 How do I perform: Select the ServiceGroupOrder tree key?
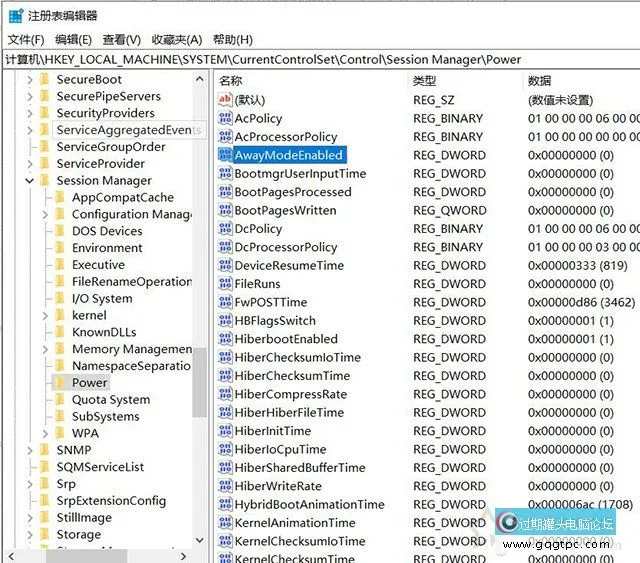(x=111, y=147)
